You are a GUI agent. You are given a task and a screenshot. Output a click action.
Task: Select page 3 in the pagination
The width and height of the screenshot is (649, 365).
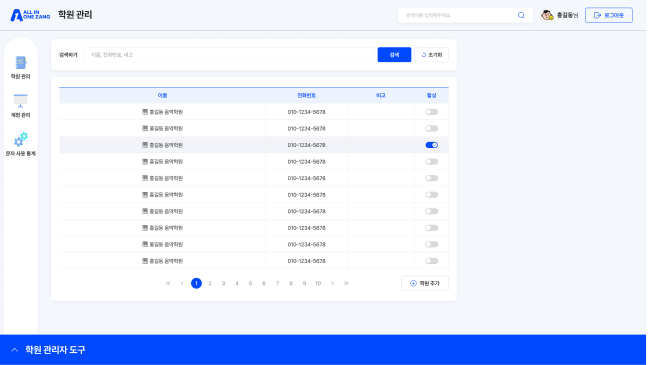pos(223,283)
